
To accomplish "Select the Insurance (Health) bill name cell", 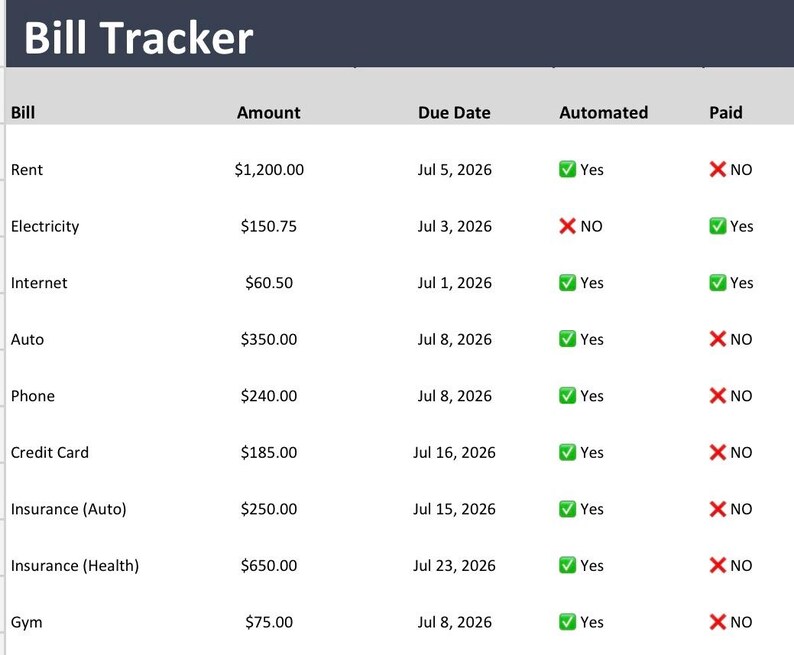I will click(x=75, y=565).
